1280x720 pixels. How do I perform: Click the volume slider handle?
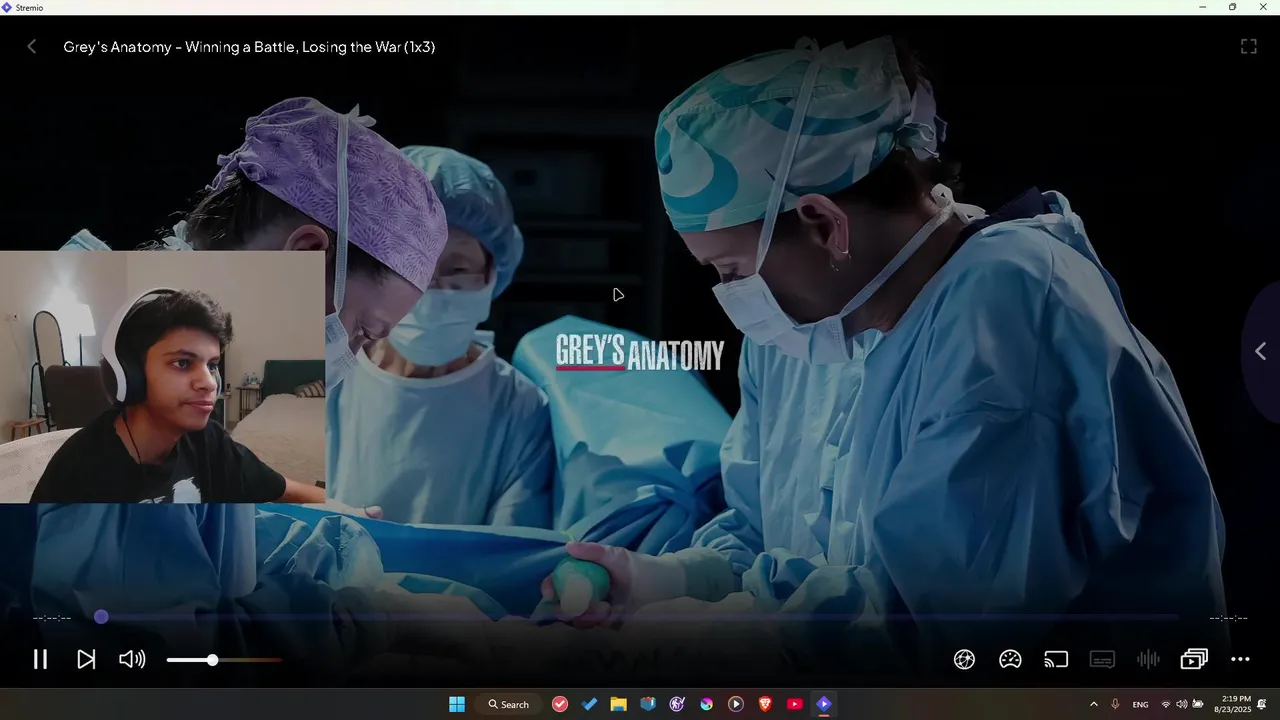tap(212, 660)
